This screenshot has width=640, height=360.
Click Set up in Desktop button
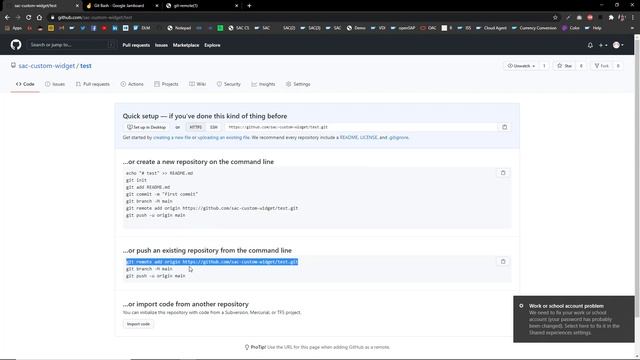pos(146,127)
